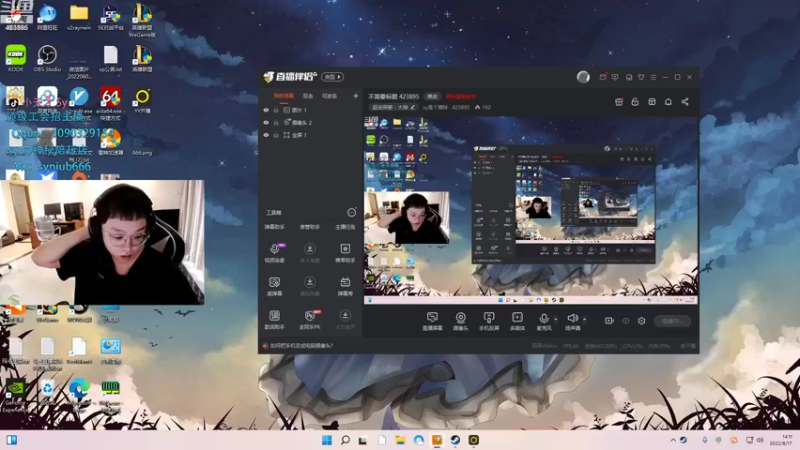
Task: Click the stream preview canvas in 直播伴侣
Action: click(531, 210)
